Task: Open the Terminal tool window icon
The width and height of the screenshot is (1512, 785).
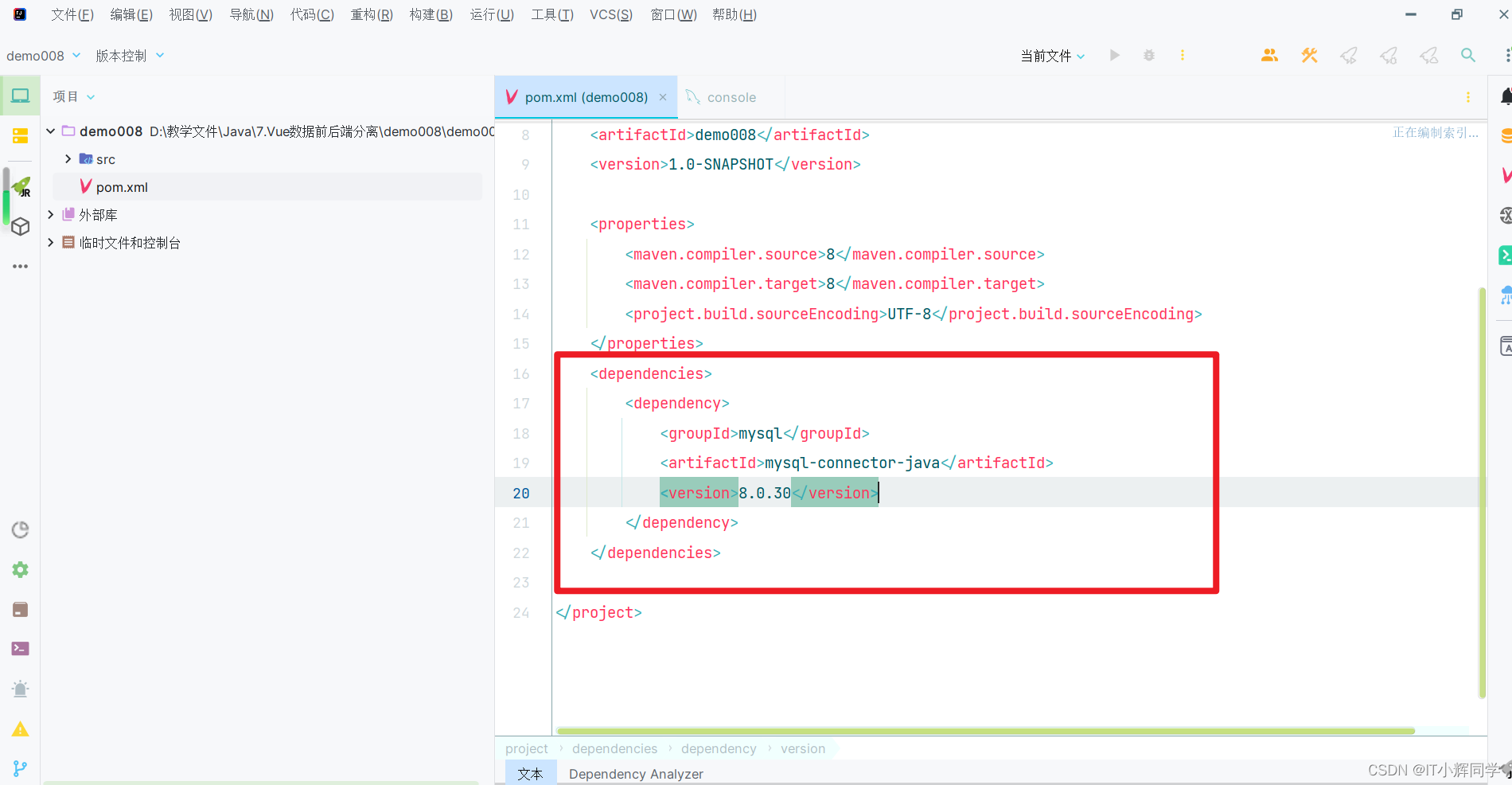Action: (x=21, y=649)
